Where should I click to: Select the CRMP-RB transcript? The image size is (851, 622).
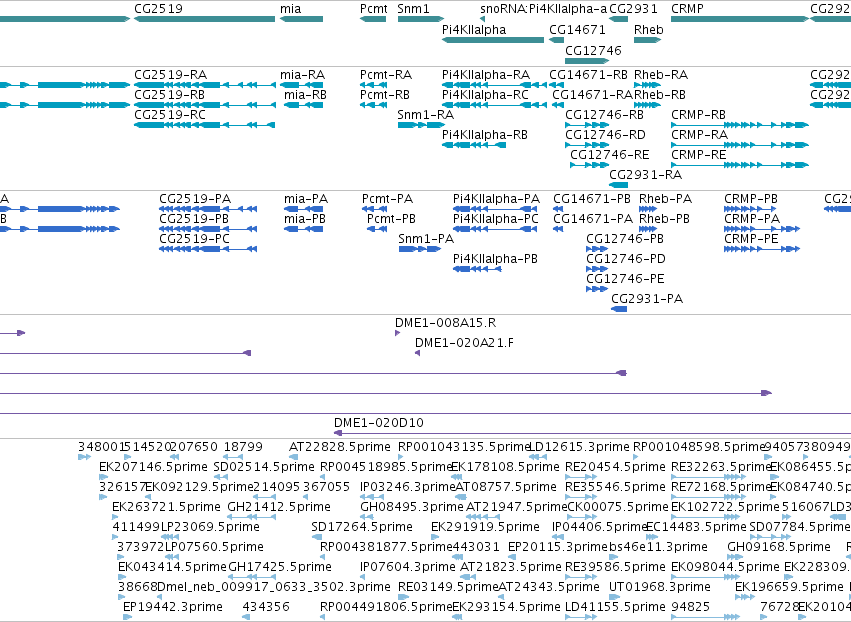(740, 125)
